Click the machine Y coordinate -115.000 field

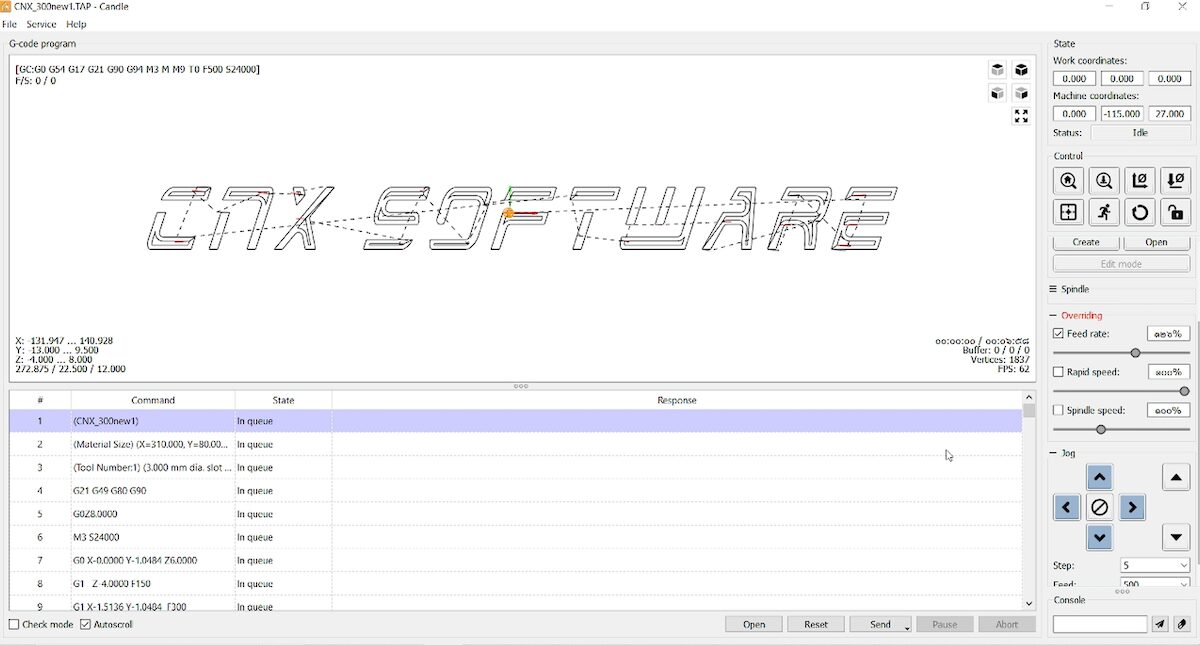coord(1122,114)
